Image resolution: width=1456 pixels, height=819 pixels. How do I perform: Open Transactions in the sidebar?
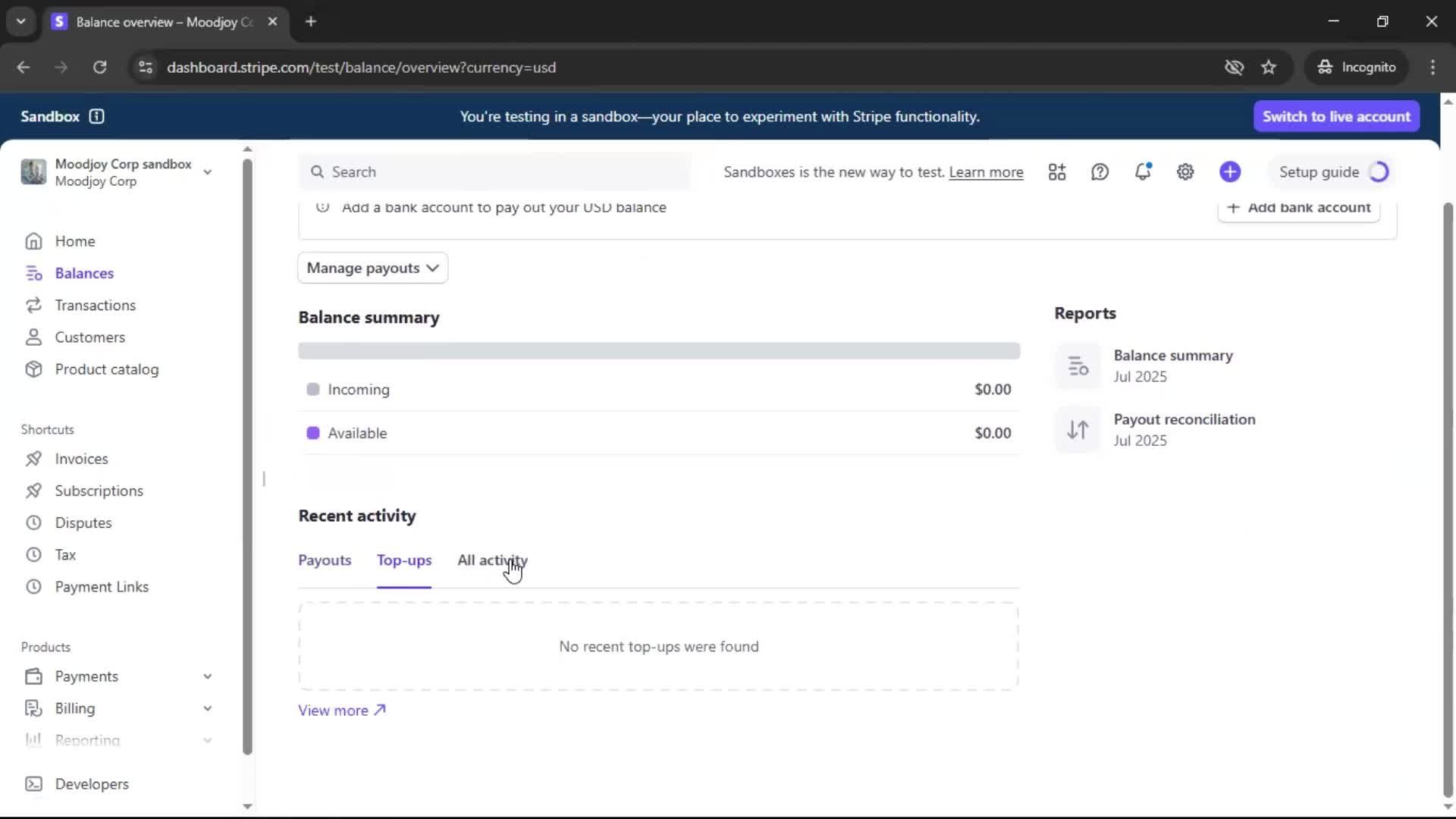(x=95, y=305)
